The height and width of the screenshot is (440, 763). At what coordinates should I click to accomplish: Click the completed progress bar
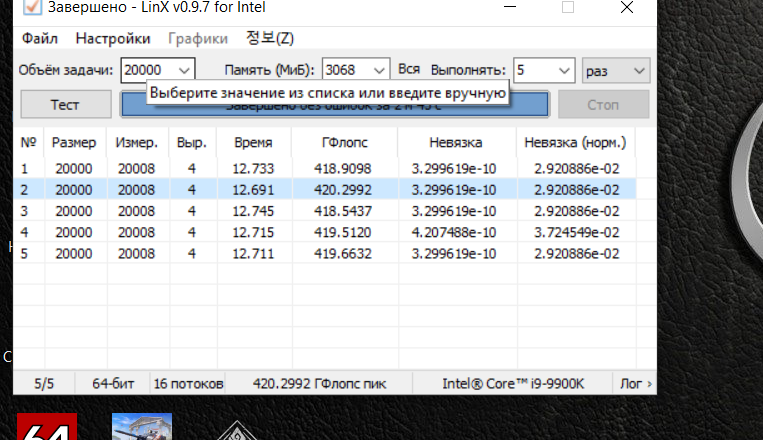335,104
